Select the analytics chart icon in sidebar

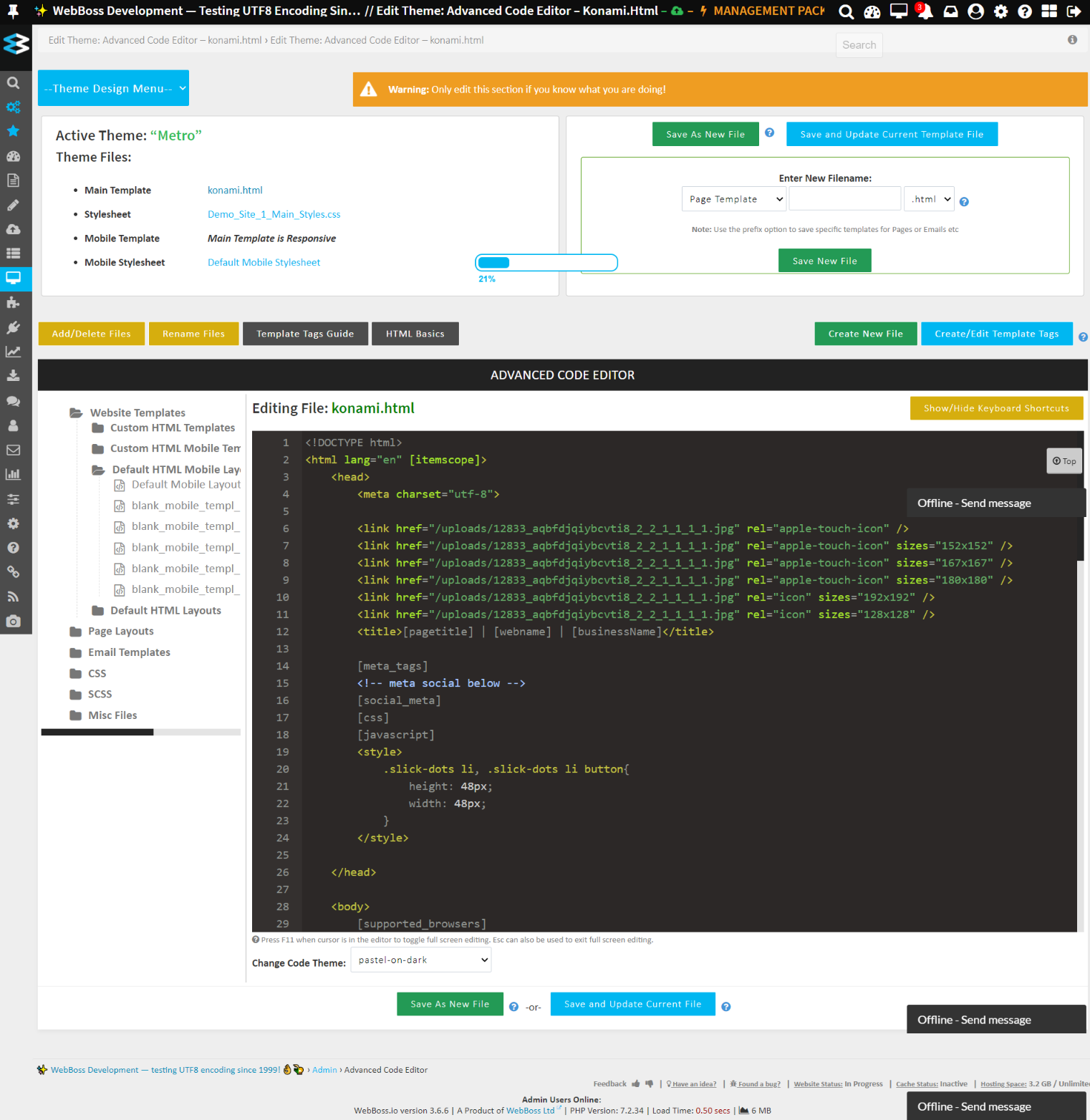click(x=13, y=351)
